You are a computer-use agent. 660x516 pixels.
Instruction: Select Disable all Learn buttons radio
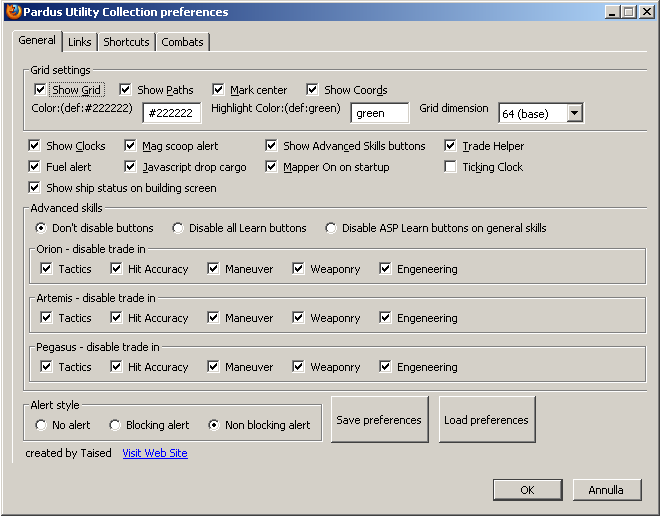178,228
